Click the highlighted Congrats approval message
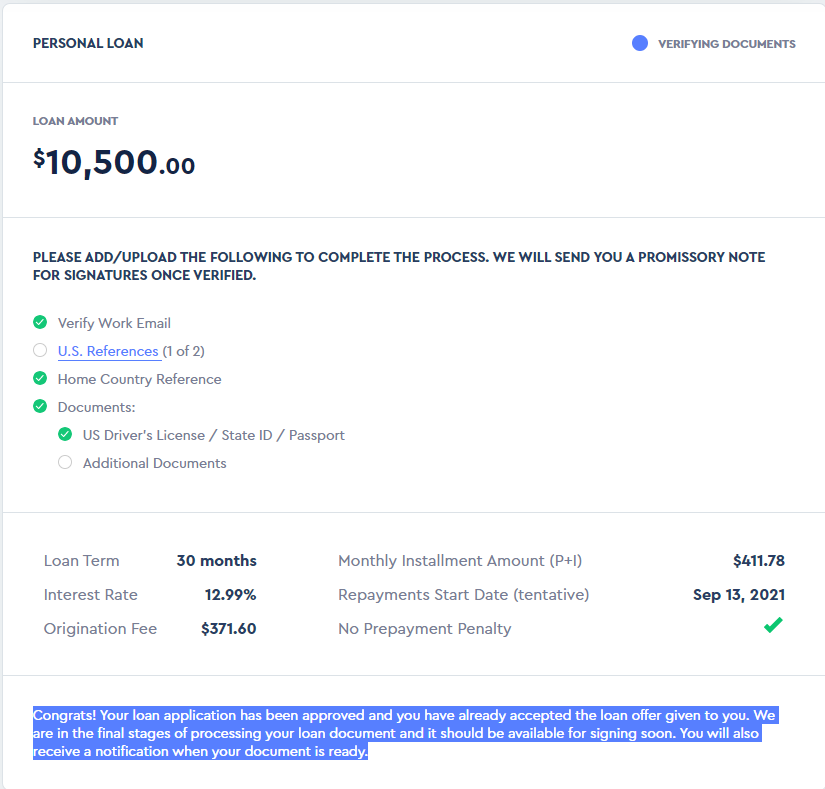 point(405,733)
